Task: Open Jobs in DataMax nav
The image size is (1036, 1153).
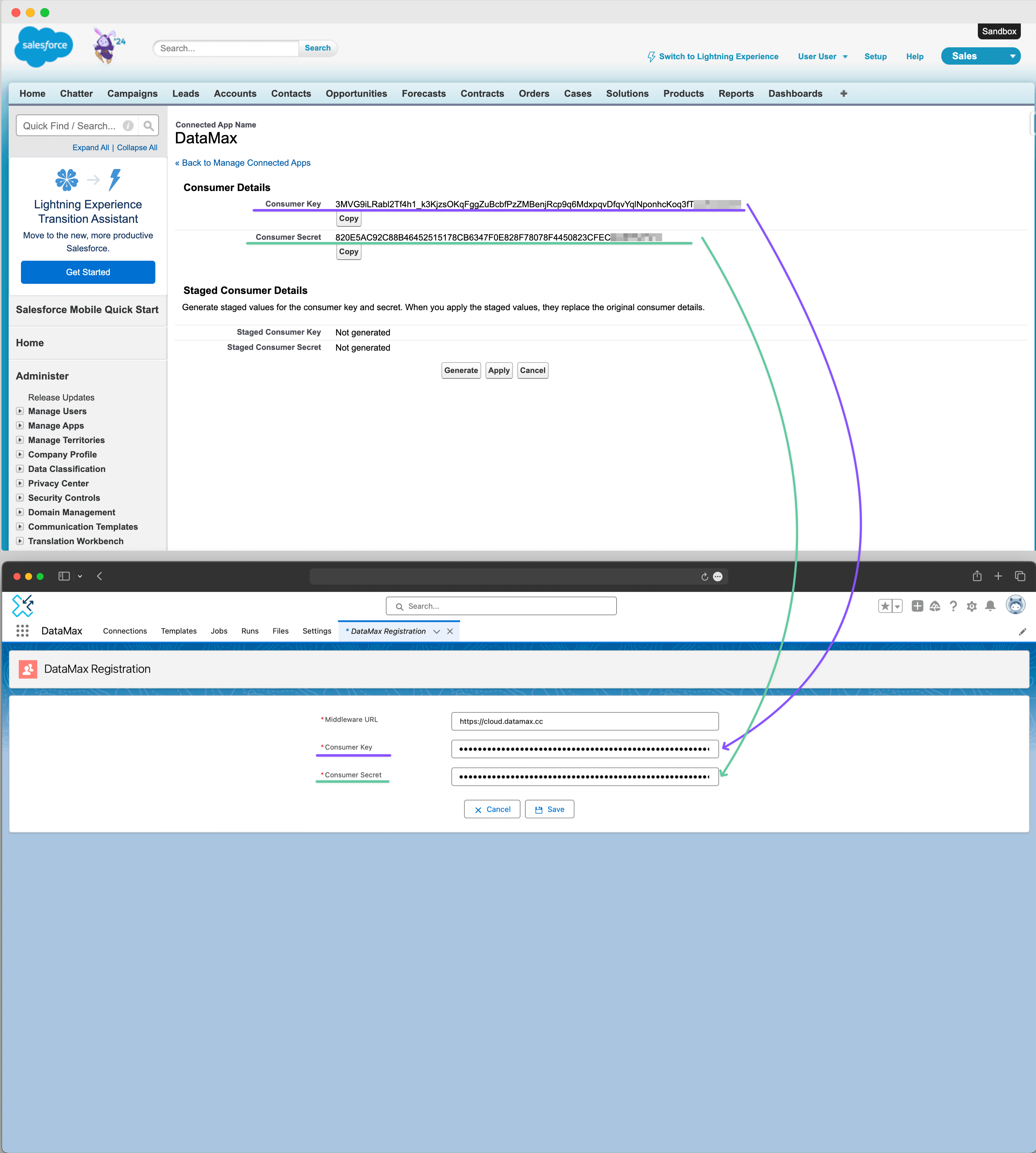Action: (x=219, y=631)
